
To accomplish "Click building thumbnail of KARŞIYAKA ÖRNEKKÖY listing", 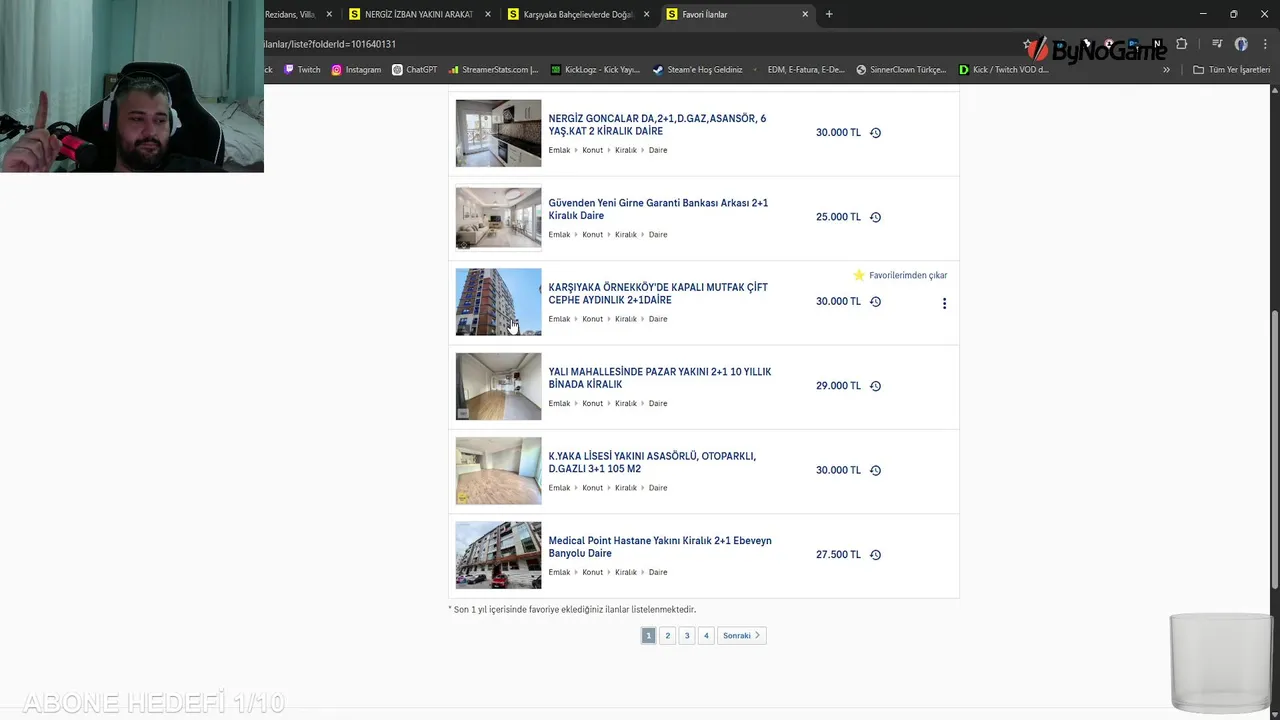I will pyautogui.click(x=498, y=302).
